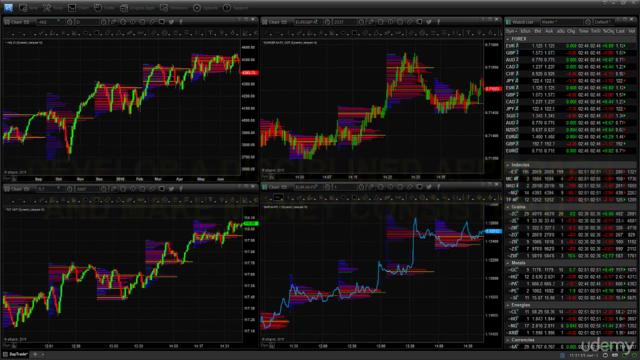Open the New menu in main toolbar

29,8
